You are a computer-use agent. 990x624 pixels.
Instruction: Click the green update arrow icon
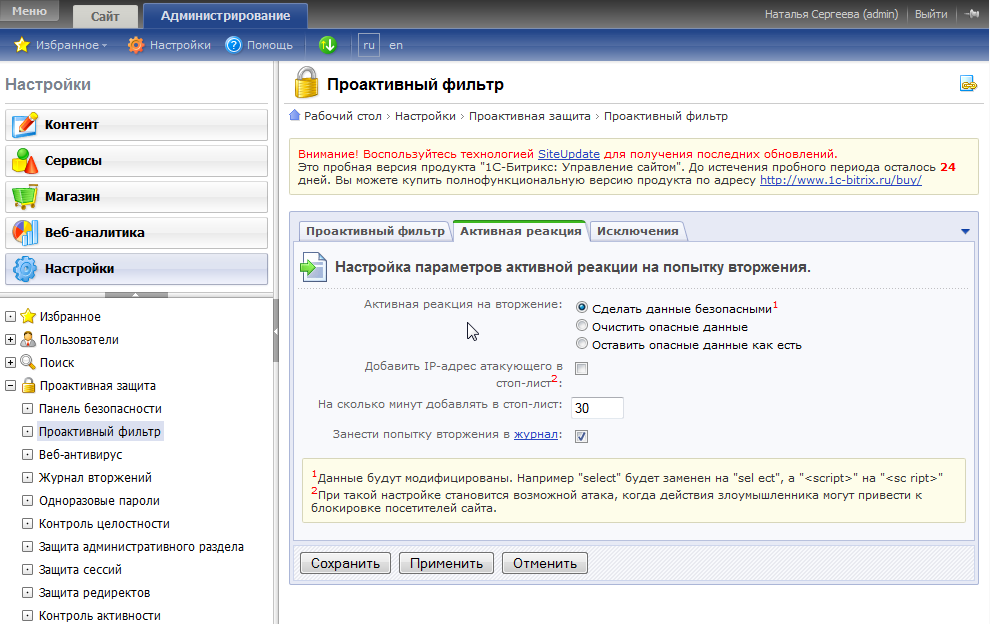coord(328,45)
